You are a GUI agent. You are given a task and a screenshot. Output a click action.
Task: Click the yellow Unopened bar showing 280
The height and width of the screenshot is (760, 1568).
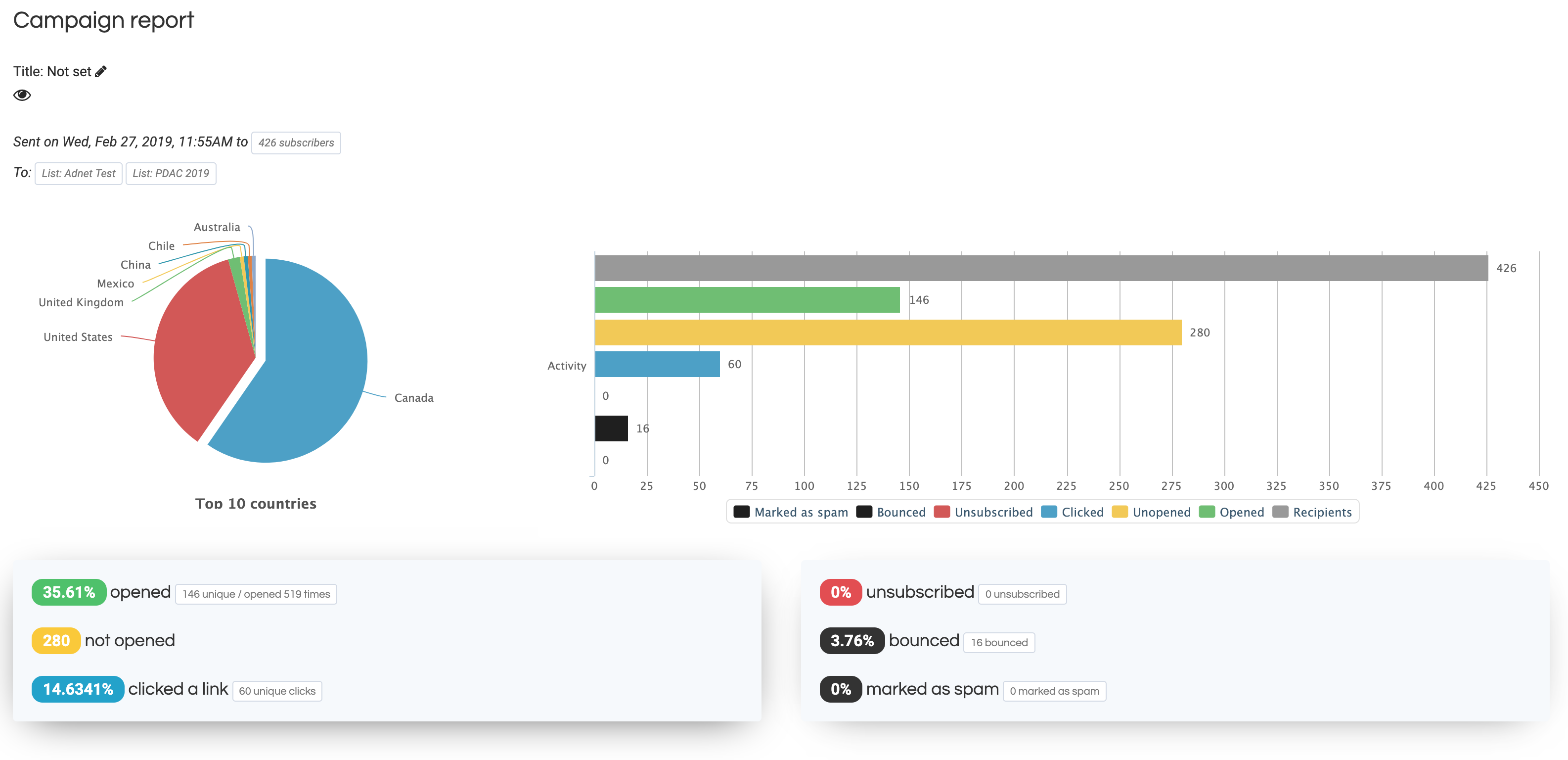tap(888, 332)
